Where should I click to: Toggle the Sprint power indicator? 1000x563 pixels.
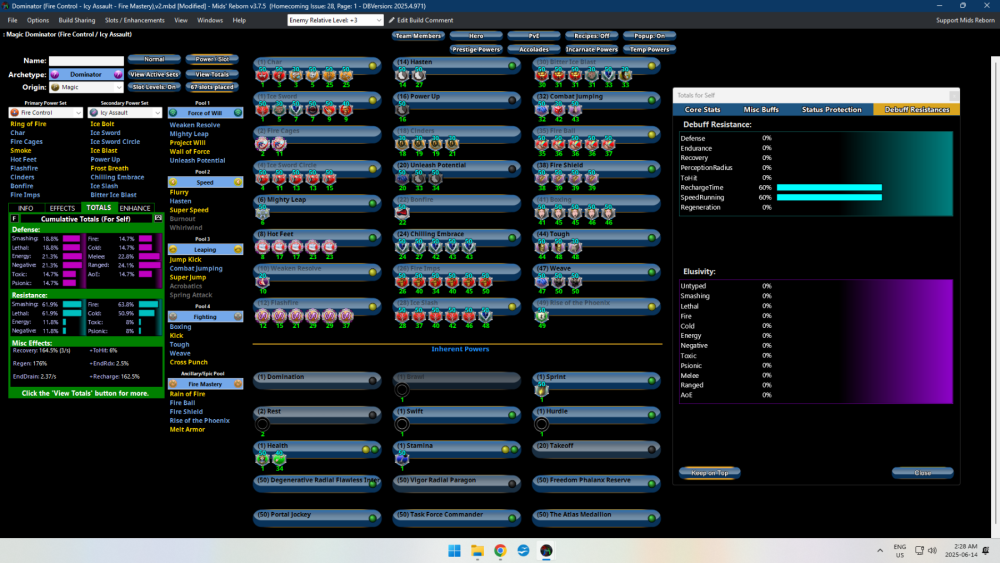(x=652, y=381)
